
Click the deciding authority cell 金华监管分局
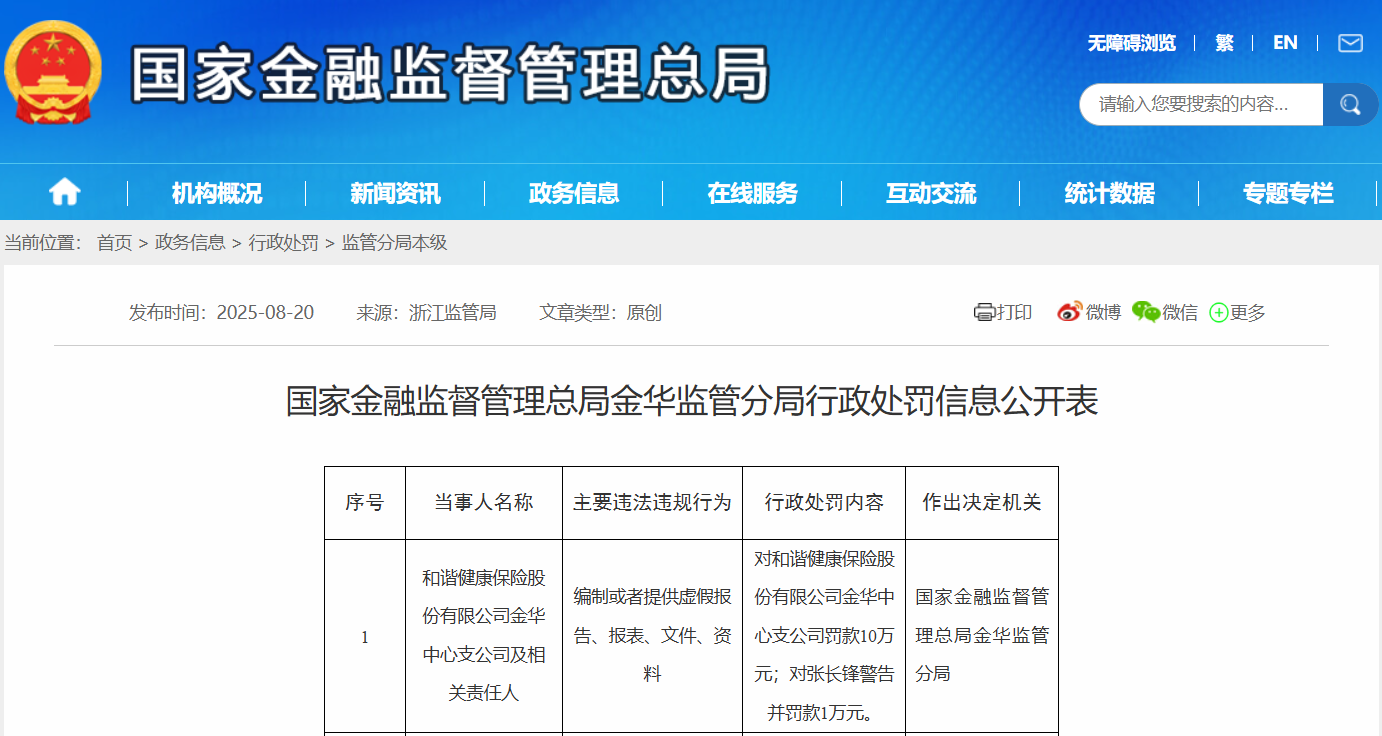982,636
